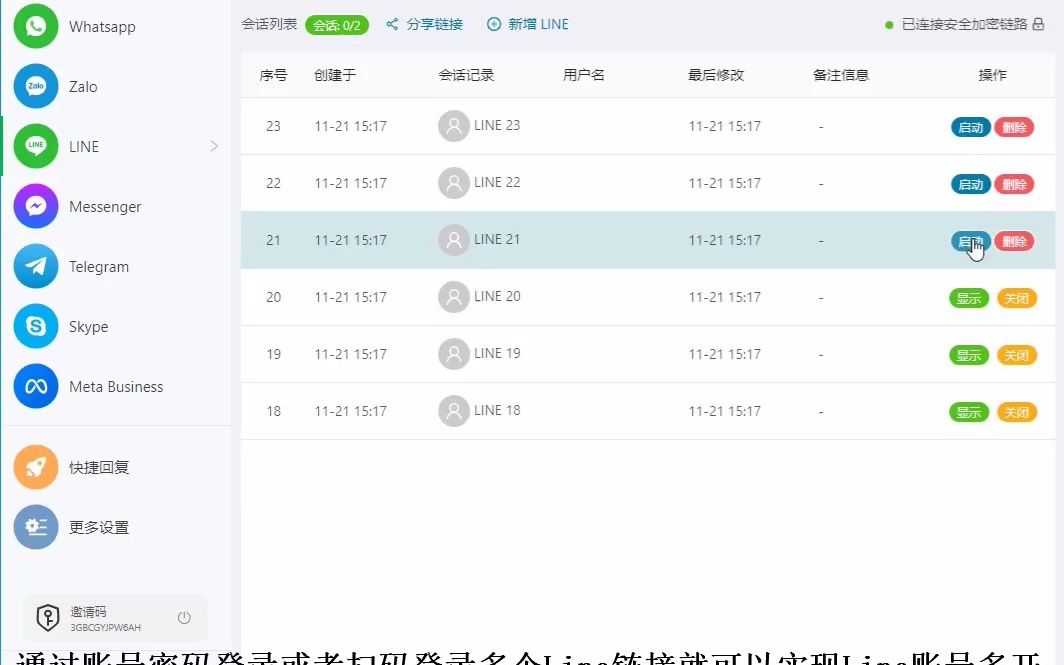
Task: Select the Telegram channel icon
Action: click(35, 266)
